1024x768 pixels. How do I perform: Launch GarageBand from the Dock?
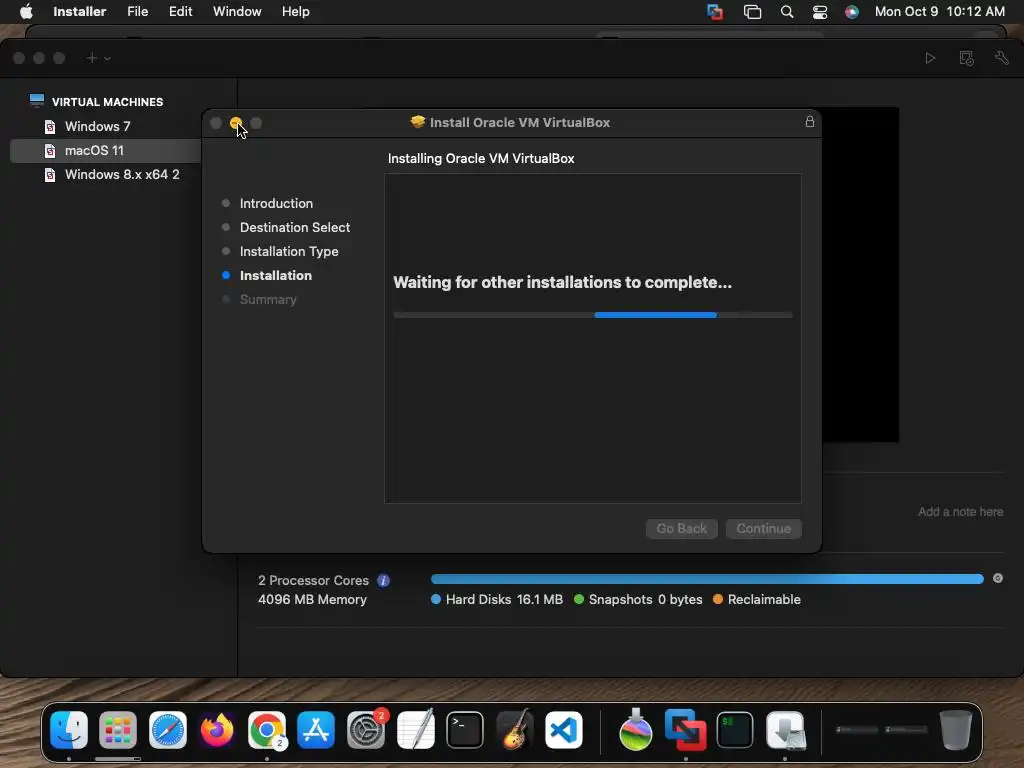click(x=514, y=730)
